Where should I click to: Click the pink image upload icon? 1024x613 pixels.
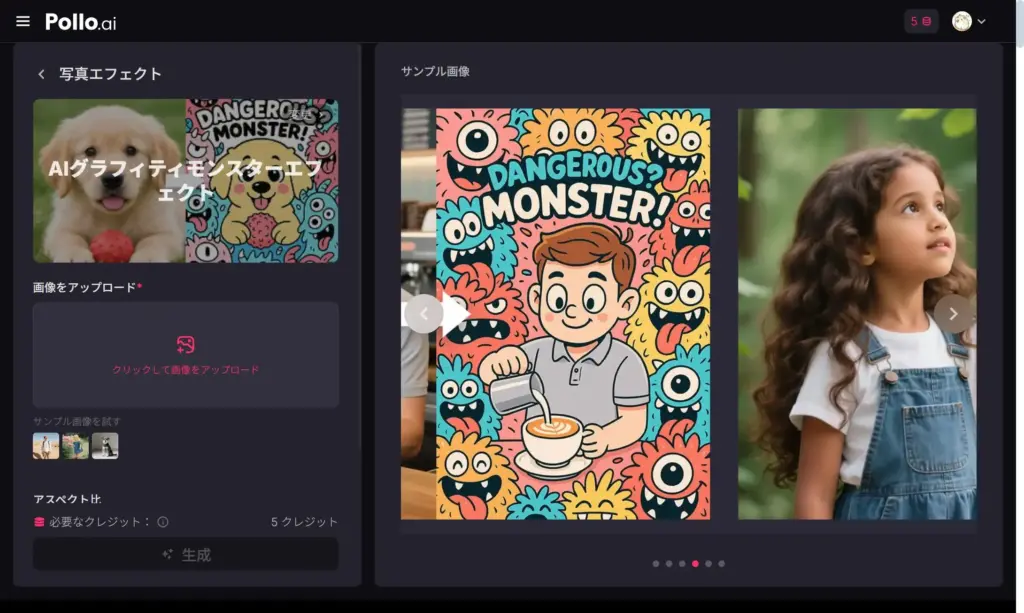click(185, 345)
